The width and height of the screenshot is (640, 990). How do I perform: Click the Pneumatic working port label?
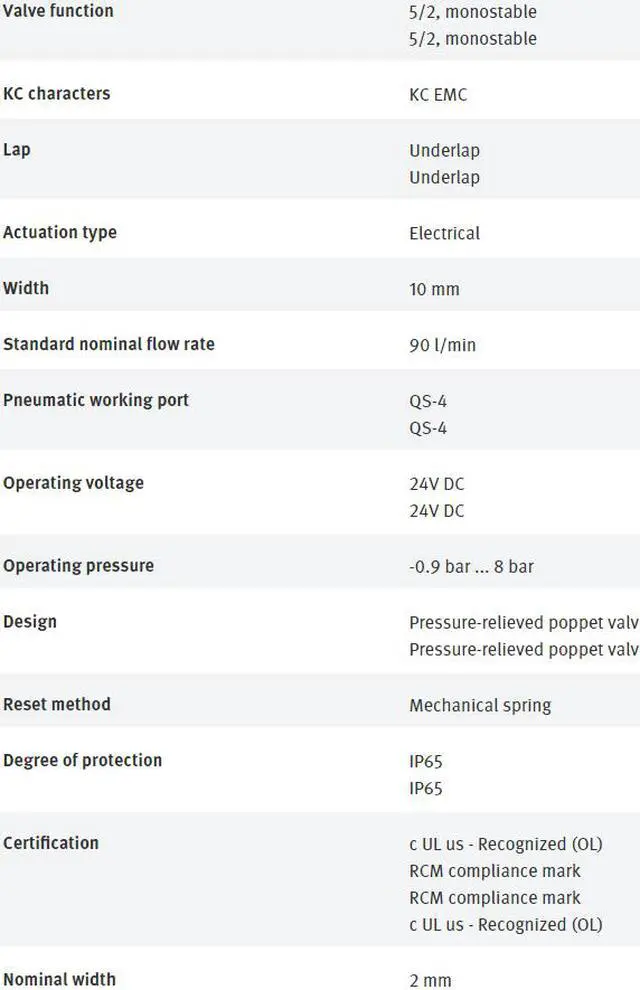[x=96, y=400]
